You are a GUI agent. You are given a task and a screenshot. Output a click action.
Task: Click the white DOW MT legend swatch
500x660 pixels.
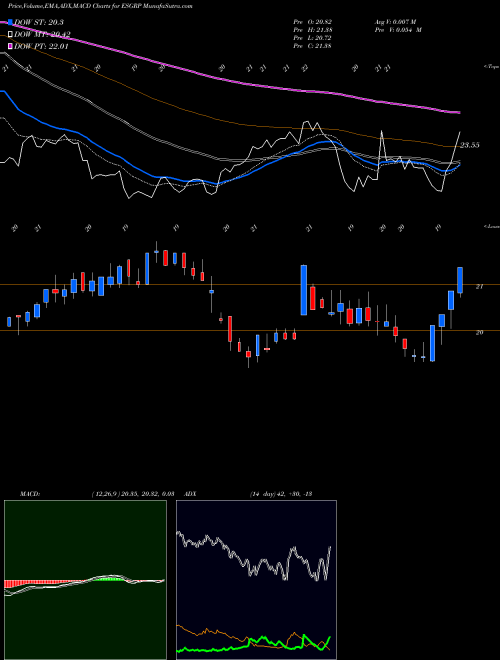[x=10, y=35]
